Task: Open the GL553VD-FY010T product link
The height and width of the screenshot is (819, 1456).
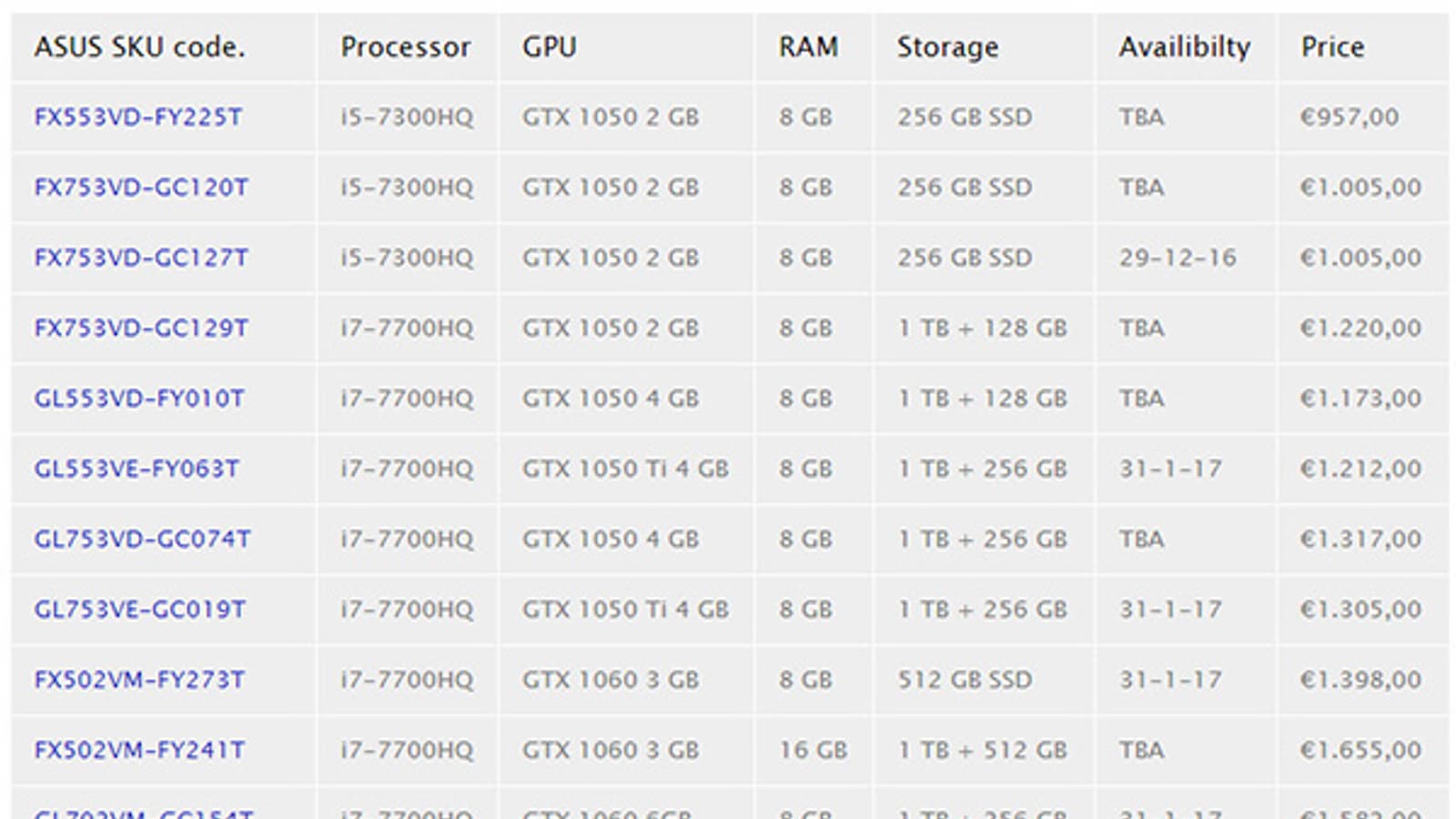Action: click(x=139, y=399)
